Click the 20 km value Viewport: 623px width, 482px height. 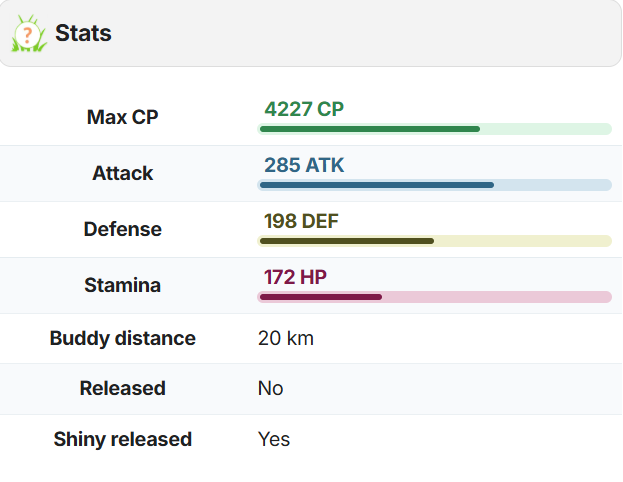286,339
